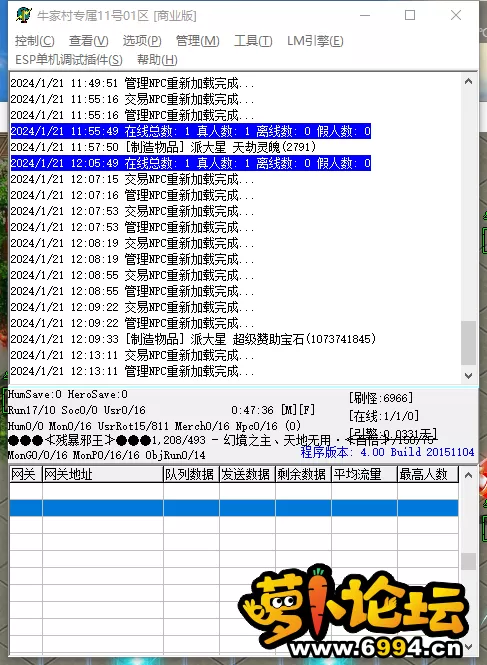Click the 0:47:36 uptime counter

252,410
